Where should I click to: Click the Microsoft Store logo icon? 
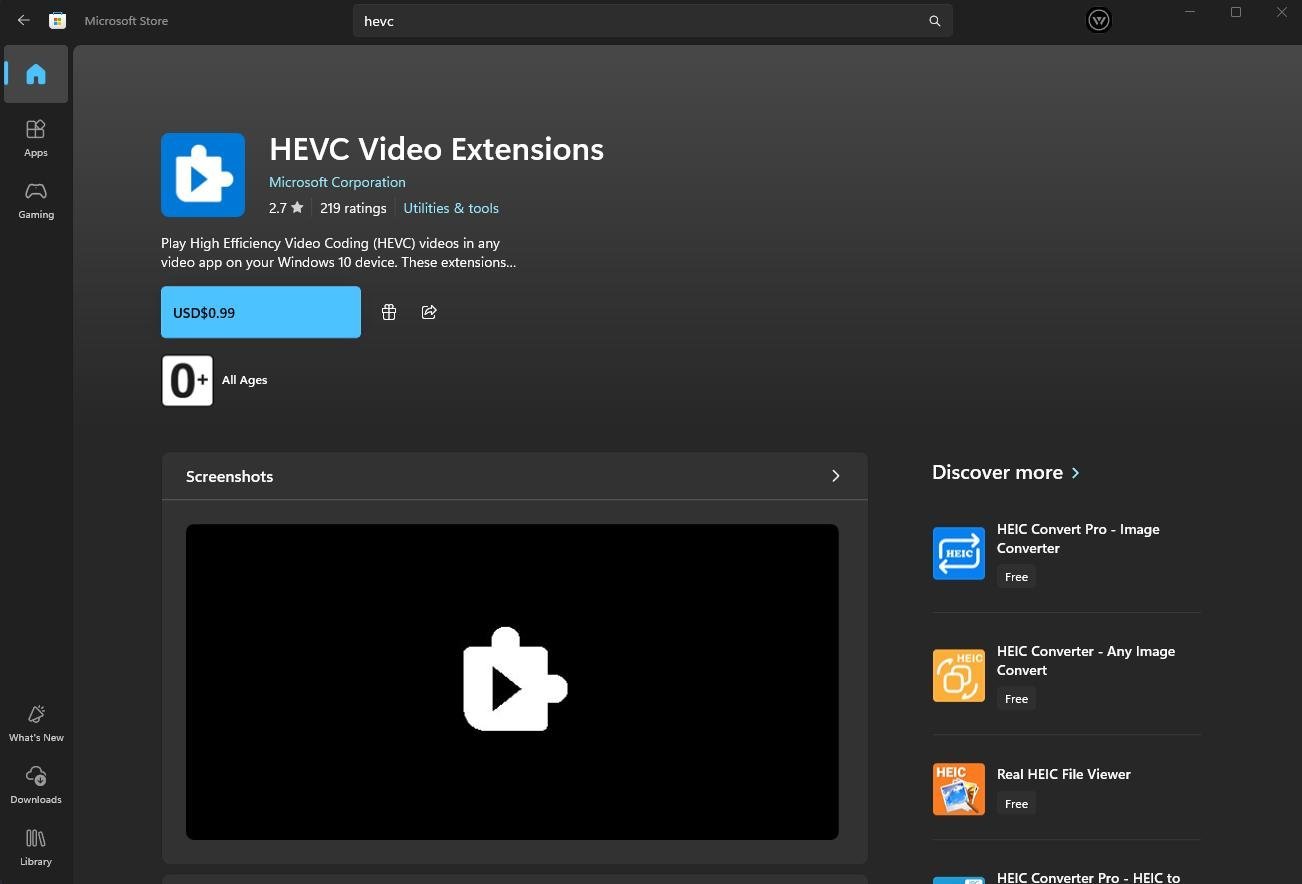[58, 20]
